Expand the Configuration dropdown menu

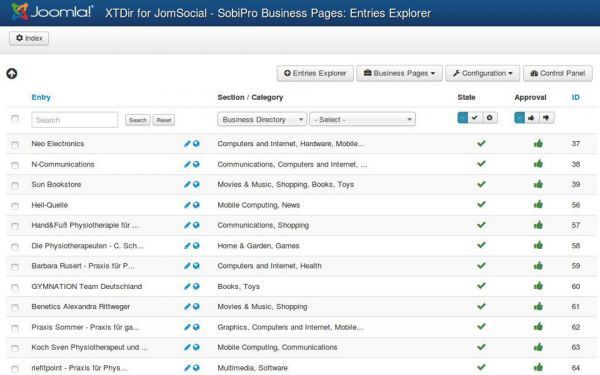(483, 73)
